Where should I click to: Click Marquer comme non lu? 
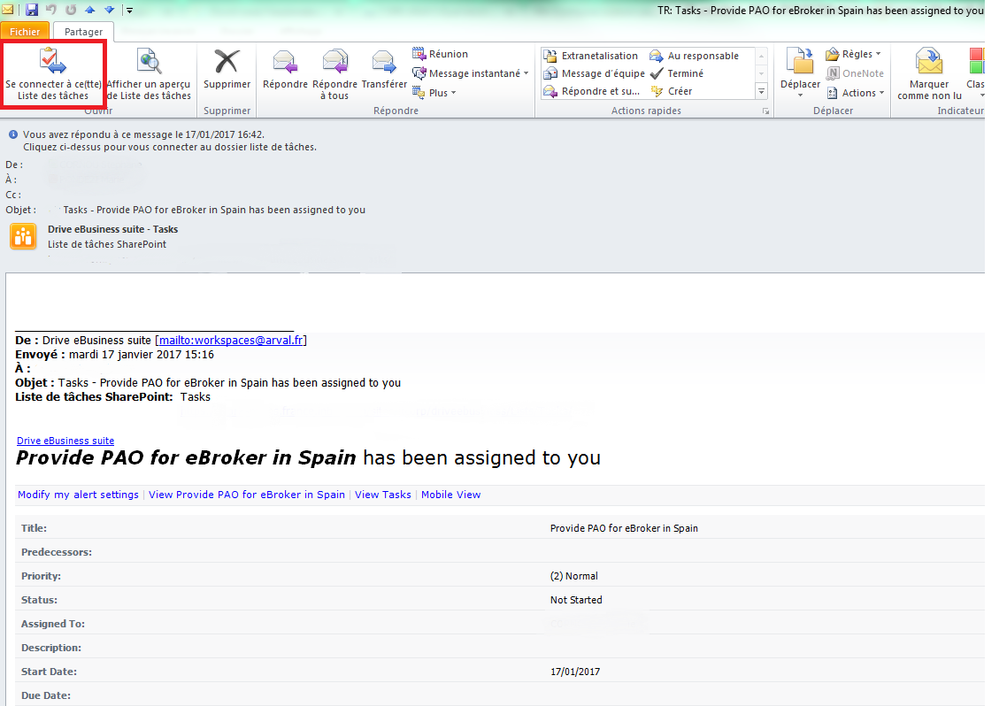929,75
